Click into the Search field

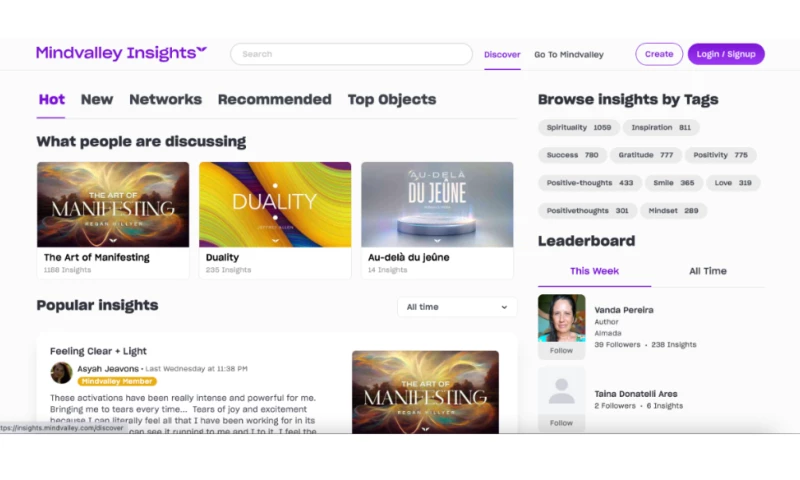pos(351,54)
